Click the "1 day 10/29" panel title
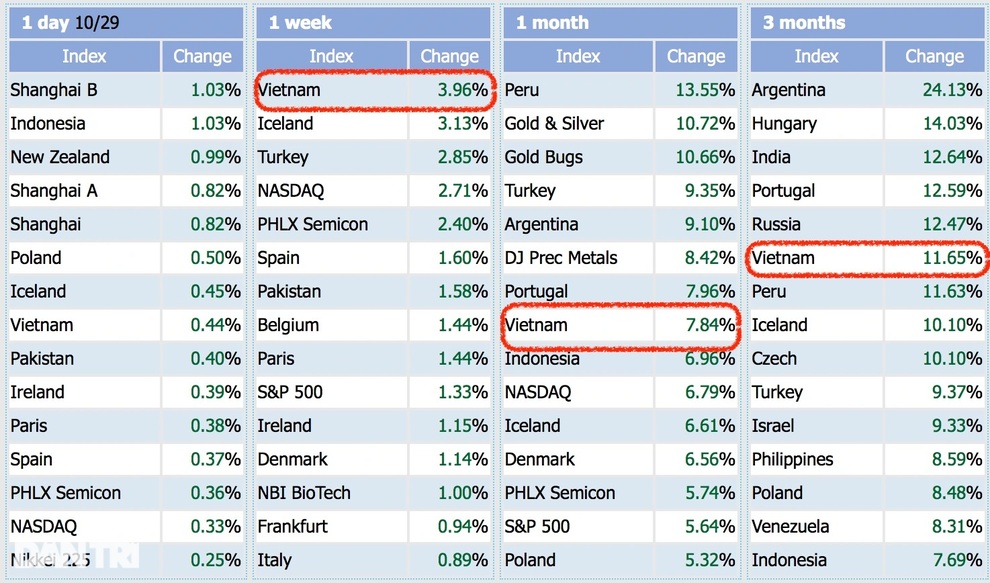This screenshot has width=990, height=583. point(70,23)
